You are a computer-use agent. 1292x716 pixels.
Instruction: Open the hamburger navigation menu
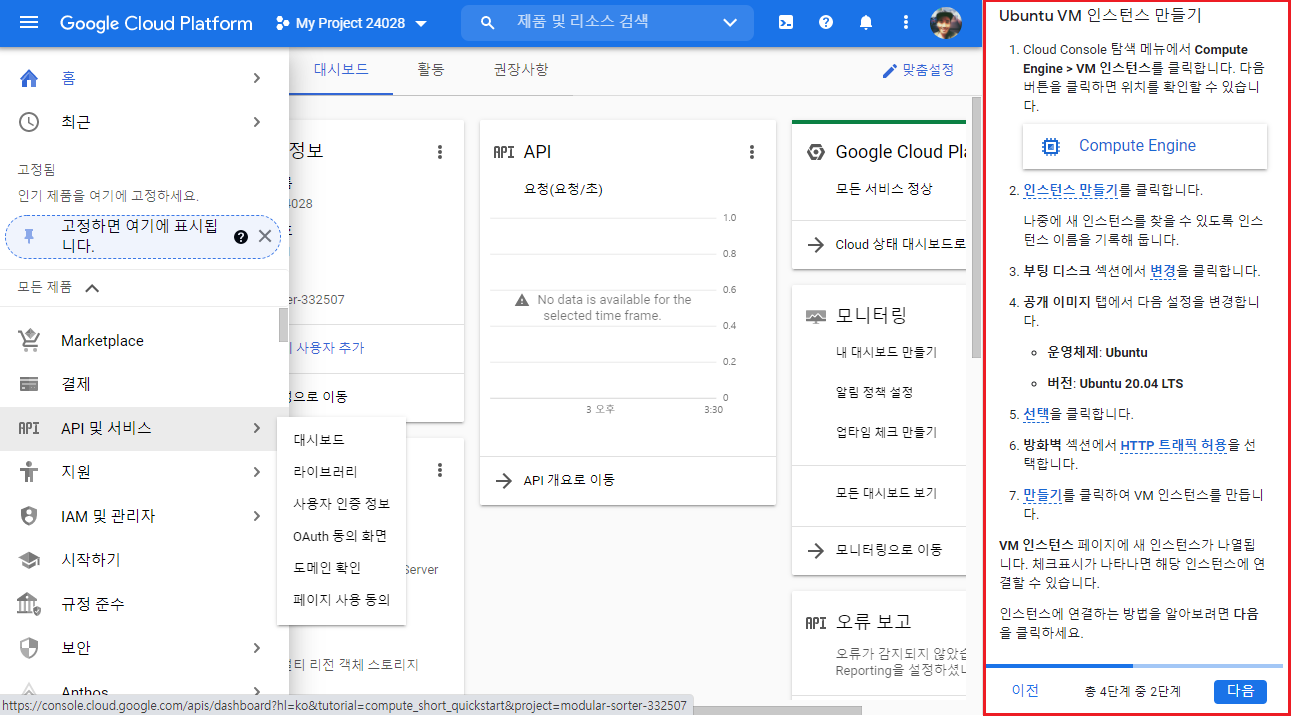(x=29, y=23)
